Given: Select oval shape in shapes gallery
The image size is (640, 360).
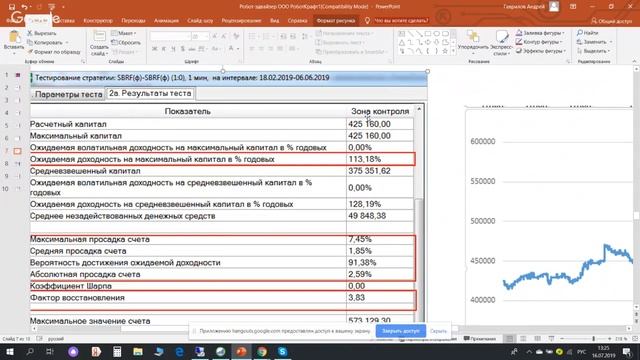Looking at the screenshot, I should pyautogui.click(x=436, y=33).
